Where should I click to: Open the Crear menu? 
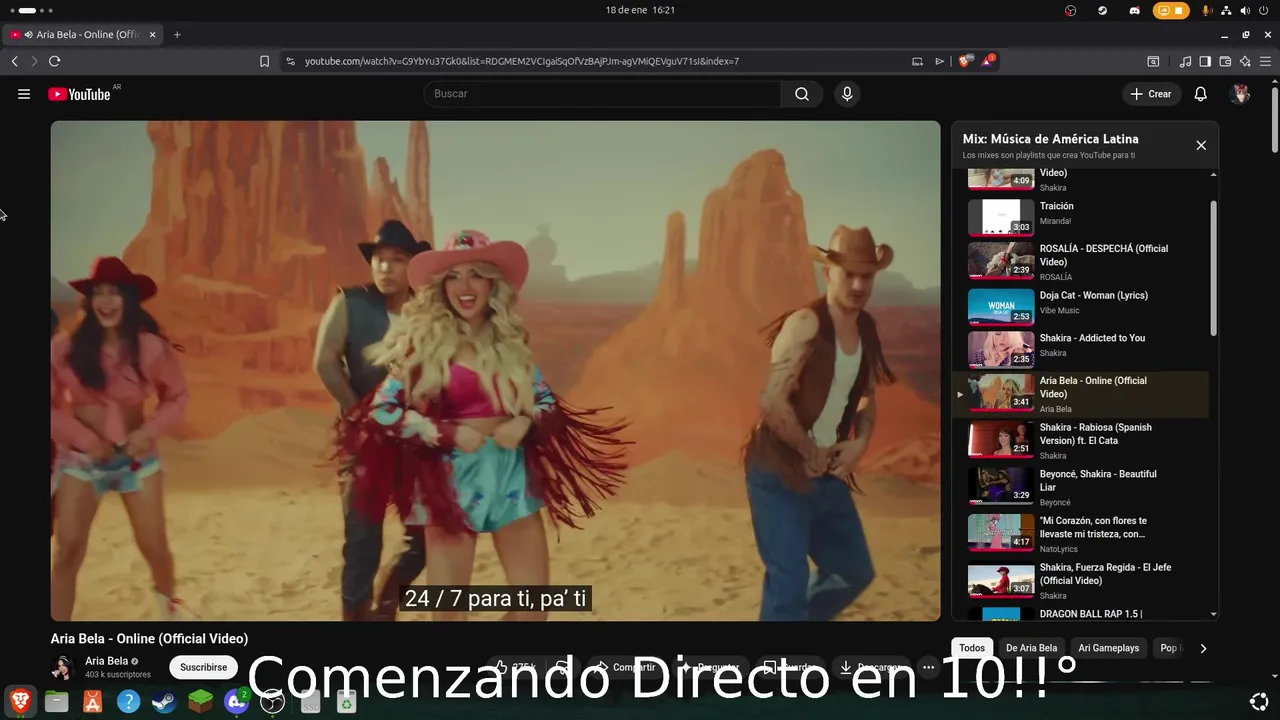(x=1151, y=94)
